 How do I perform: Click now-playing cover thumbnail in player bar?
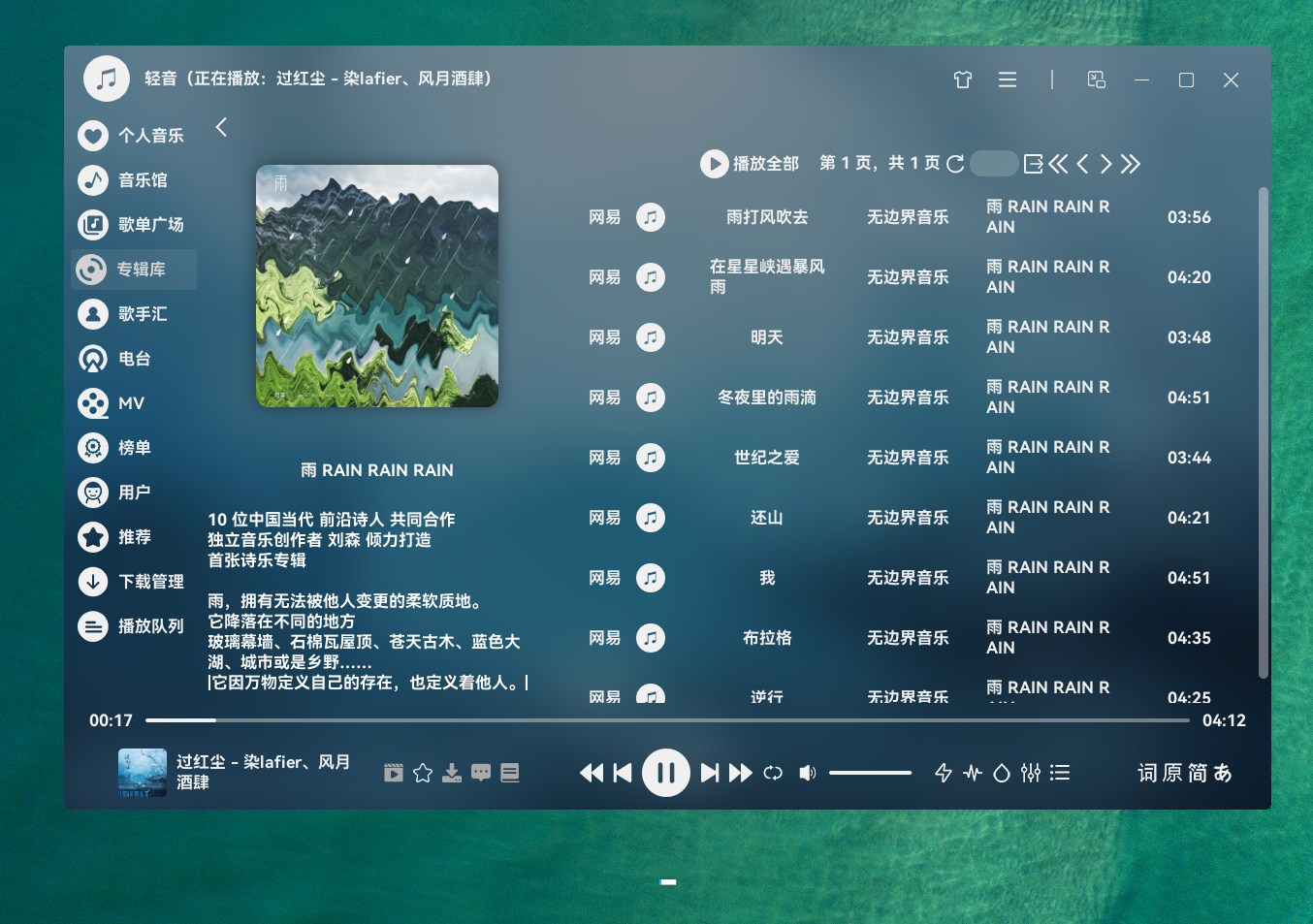pos(143,773)
